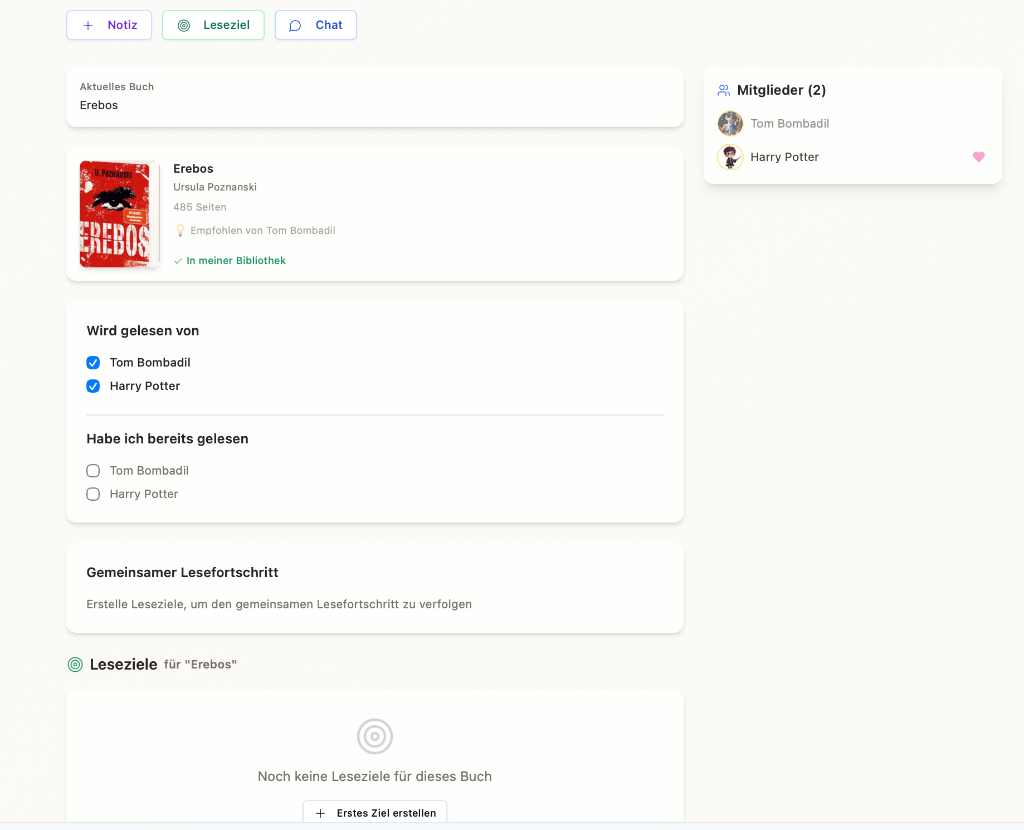Click the Wird gelesen von heading
The width and height of the screenshot is (1024, 830).
[142, 330]
